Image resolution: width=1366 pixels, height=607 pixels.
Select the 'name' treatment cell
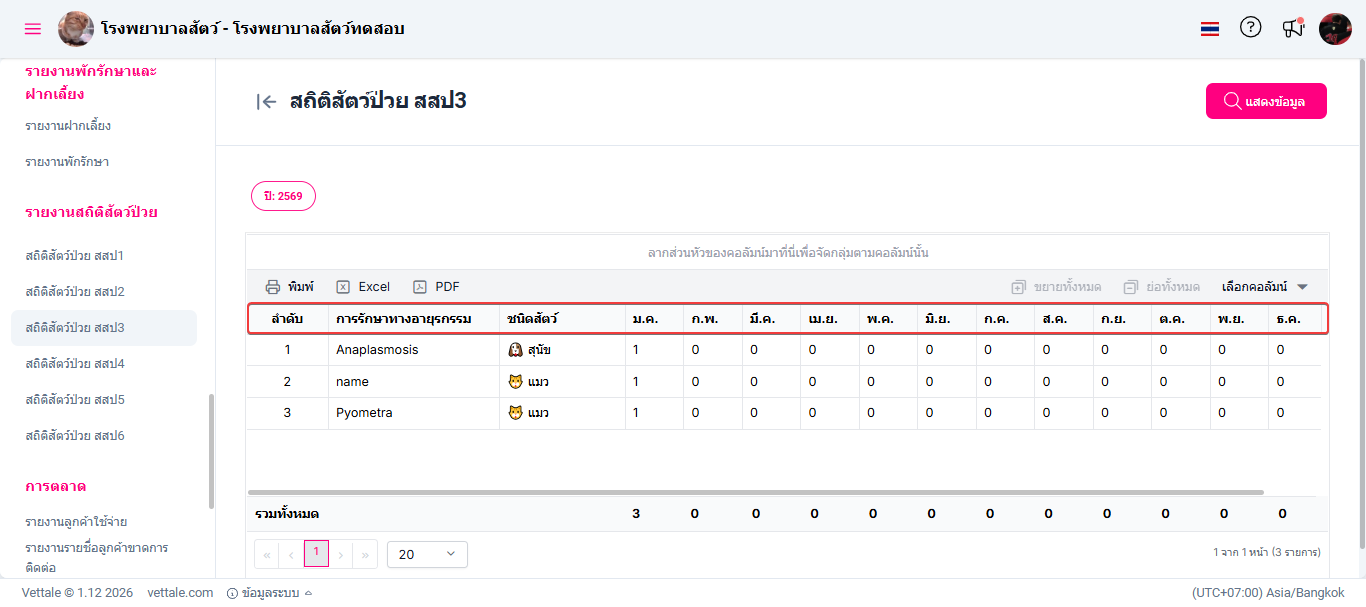coord(414,382)
